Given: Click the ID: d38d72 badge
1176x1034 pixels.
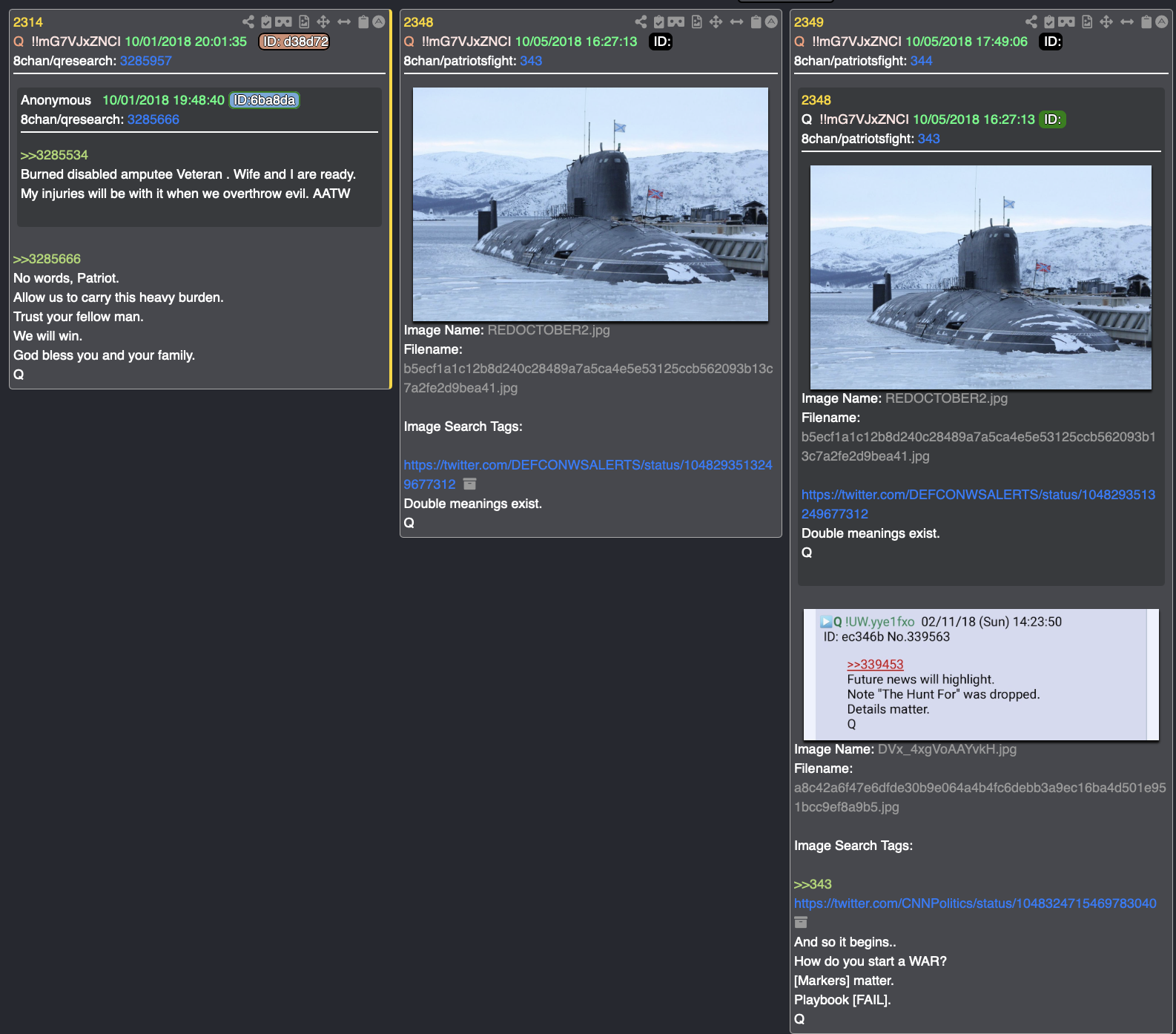Looking at the screenshot, I should 294,42.
